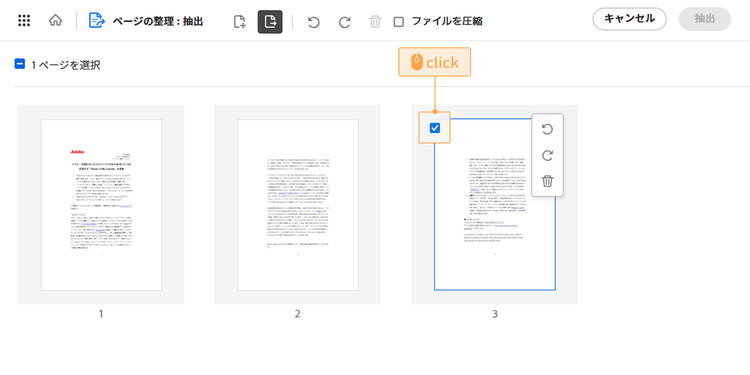The image size is (750, 375).
Task: Select the extract pages toolbar icon
Action: pos(270,22)
